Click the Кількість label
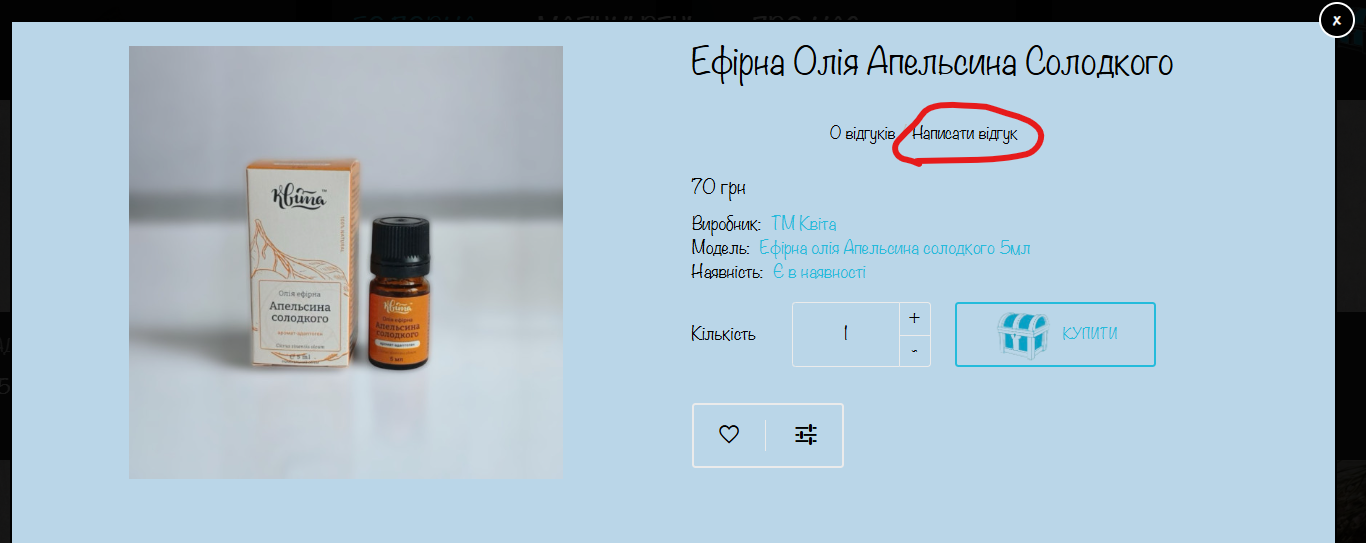Image resolution: width=1366 pixels, height=543 pixels. (723, 334)
